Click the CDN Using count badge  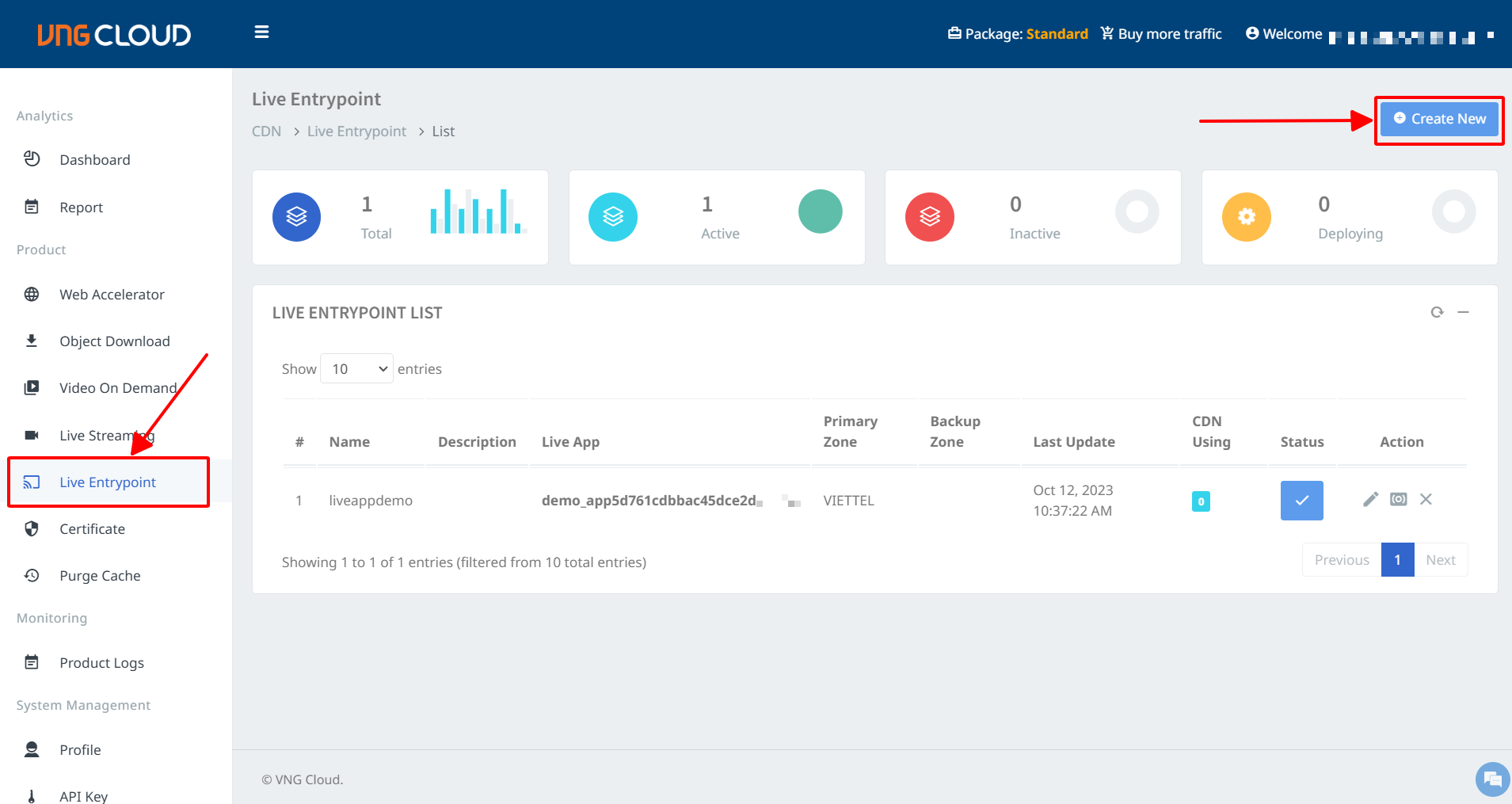coord(1201,501)
